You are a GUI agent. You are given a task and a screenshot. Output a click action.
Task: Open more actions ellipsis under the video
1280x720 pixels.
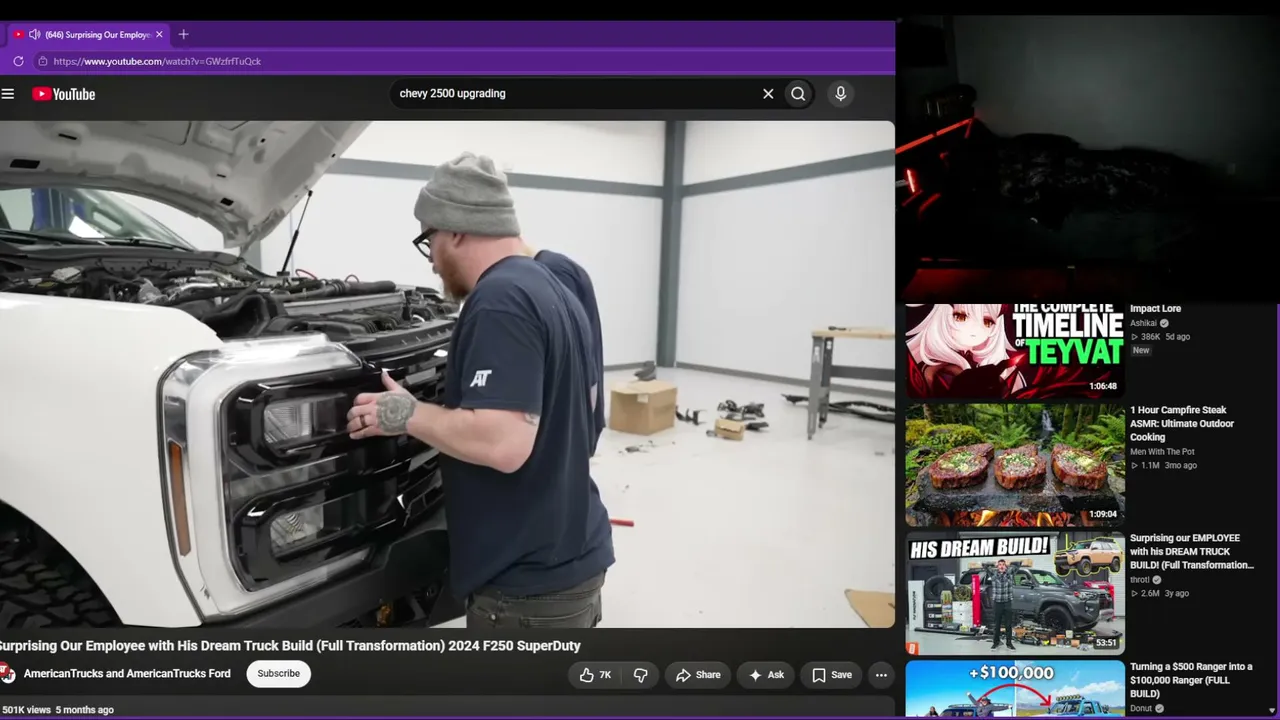tap(881, 675)
